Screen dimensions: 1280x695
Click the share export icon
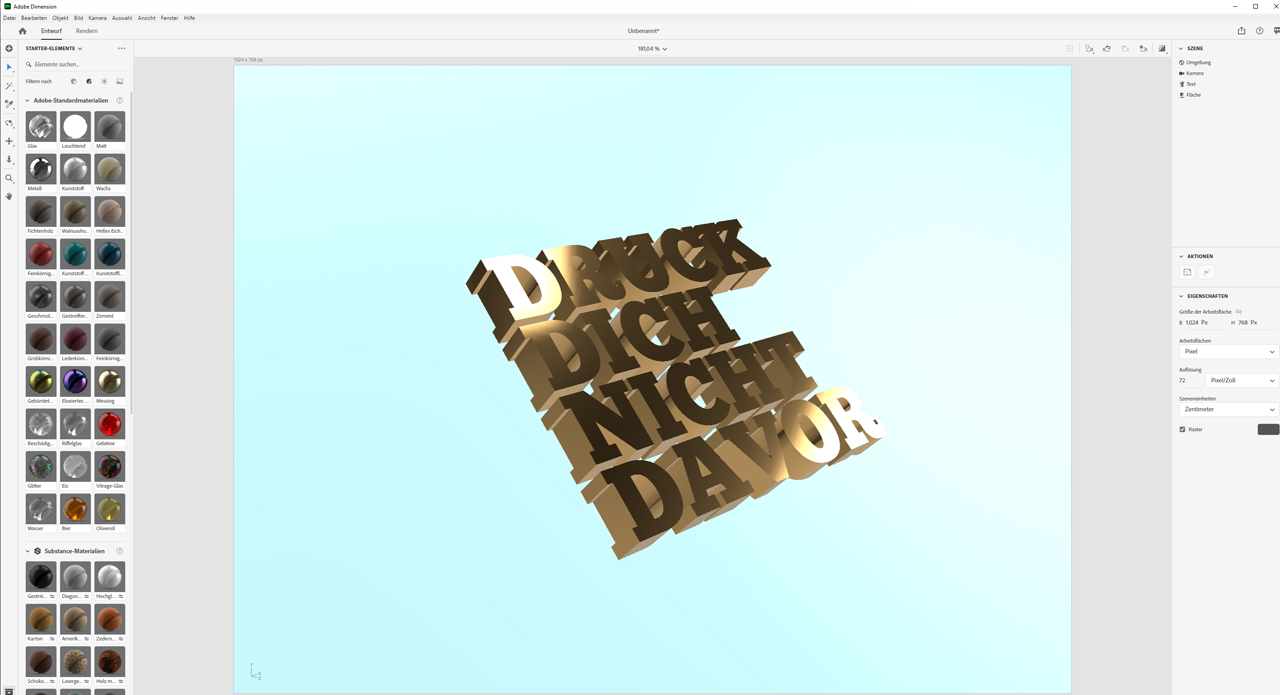(1241, 31)
